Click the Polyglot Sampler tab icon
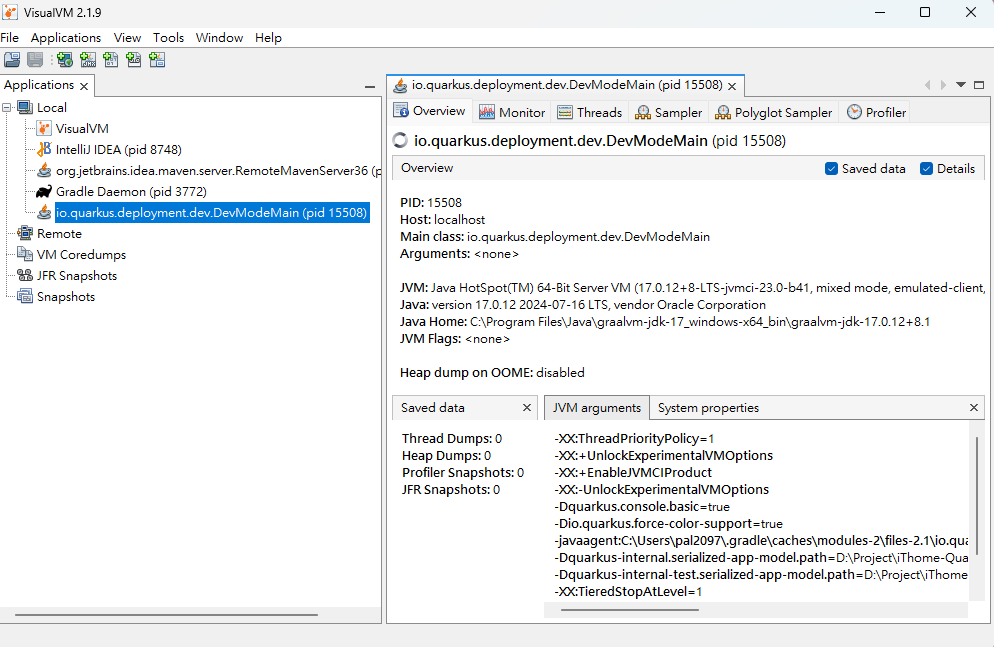The height and width of the screenshot is (647, 994). [x=723, y=112]
